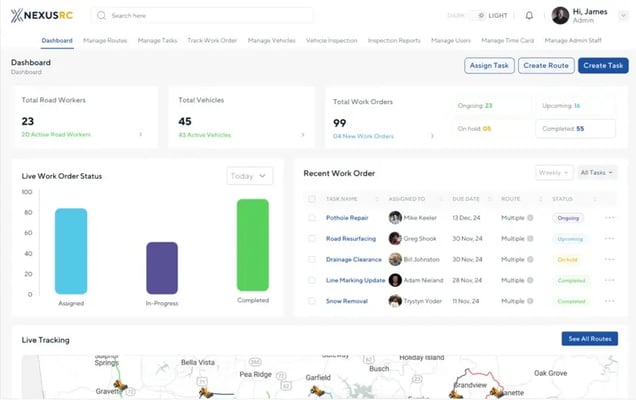Check the Road Resurfacing row checkbox
636x400 pixels.
point(312,239)
